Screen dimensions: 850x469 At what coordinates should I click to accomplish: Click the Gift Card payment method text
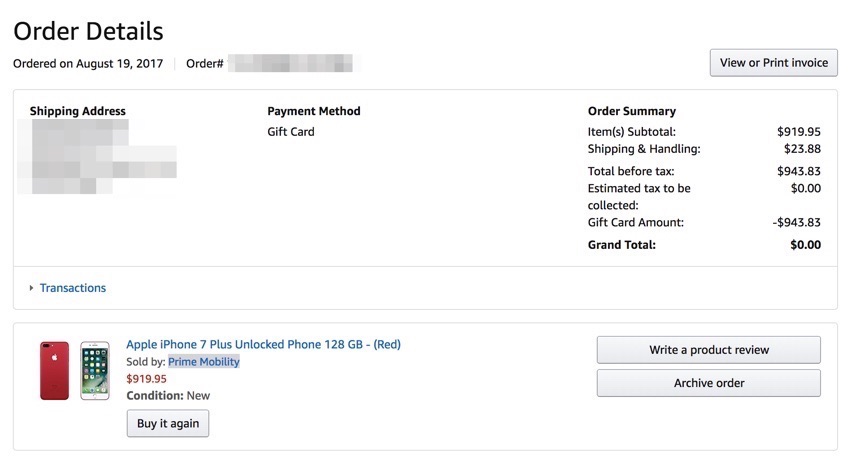click(291, 132)
